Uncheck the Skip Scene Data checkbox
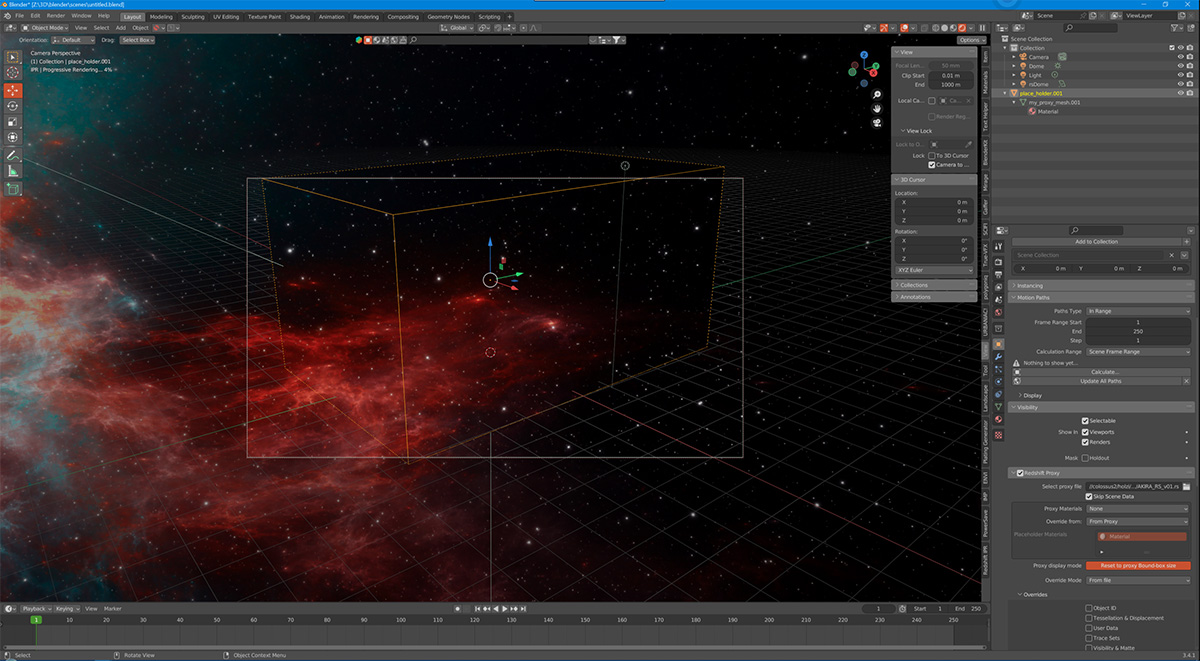The height and width of the screenshot is (661, 1200). (1089, 496)
